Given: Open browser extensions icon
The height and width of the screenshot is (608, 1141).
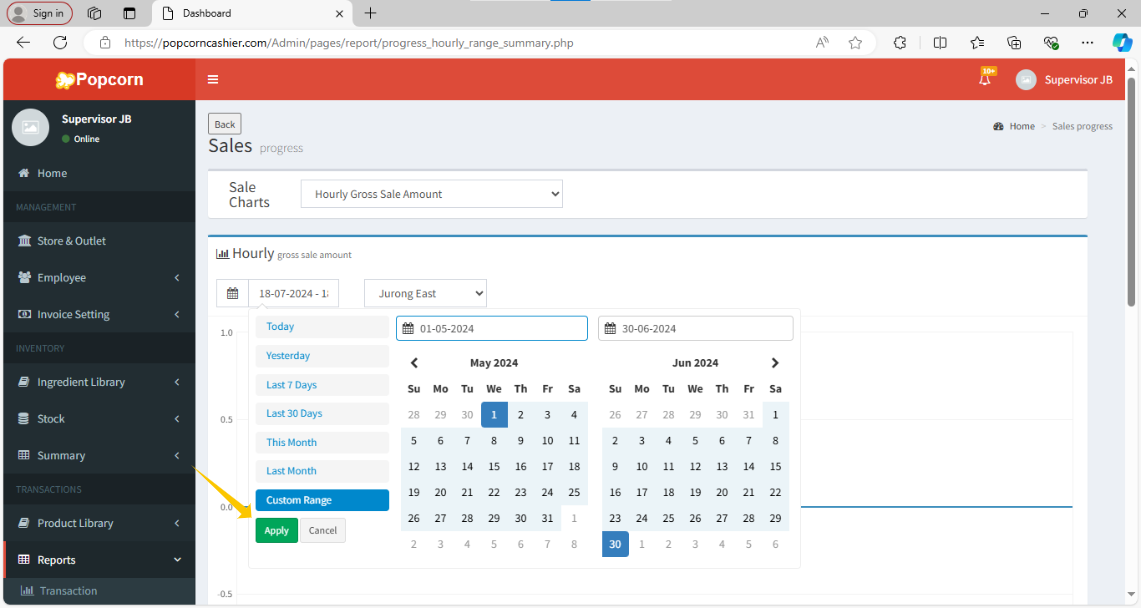Looking at the screenshot, I should click(900, 43).
